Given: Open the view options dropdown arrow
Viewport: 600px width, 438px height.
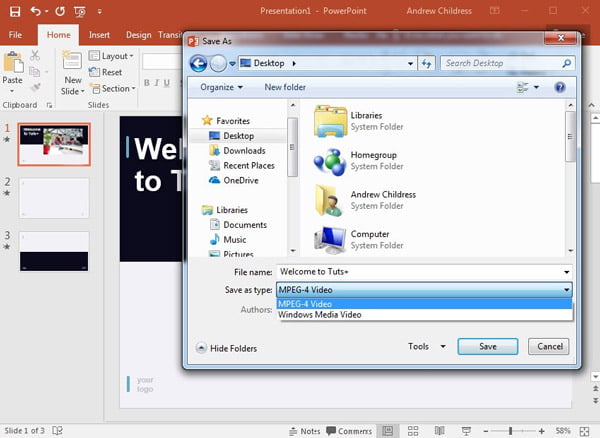Looking at the screenshot, I should tap(536, 88).
